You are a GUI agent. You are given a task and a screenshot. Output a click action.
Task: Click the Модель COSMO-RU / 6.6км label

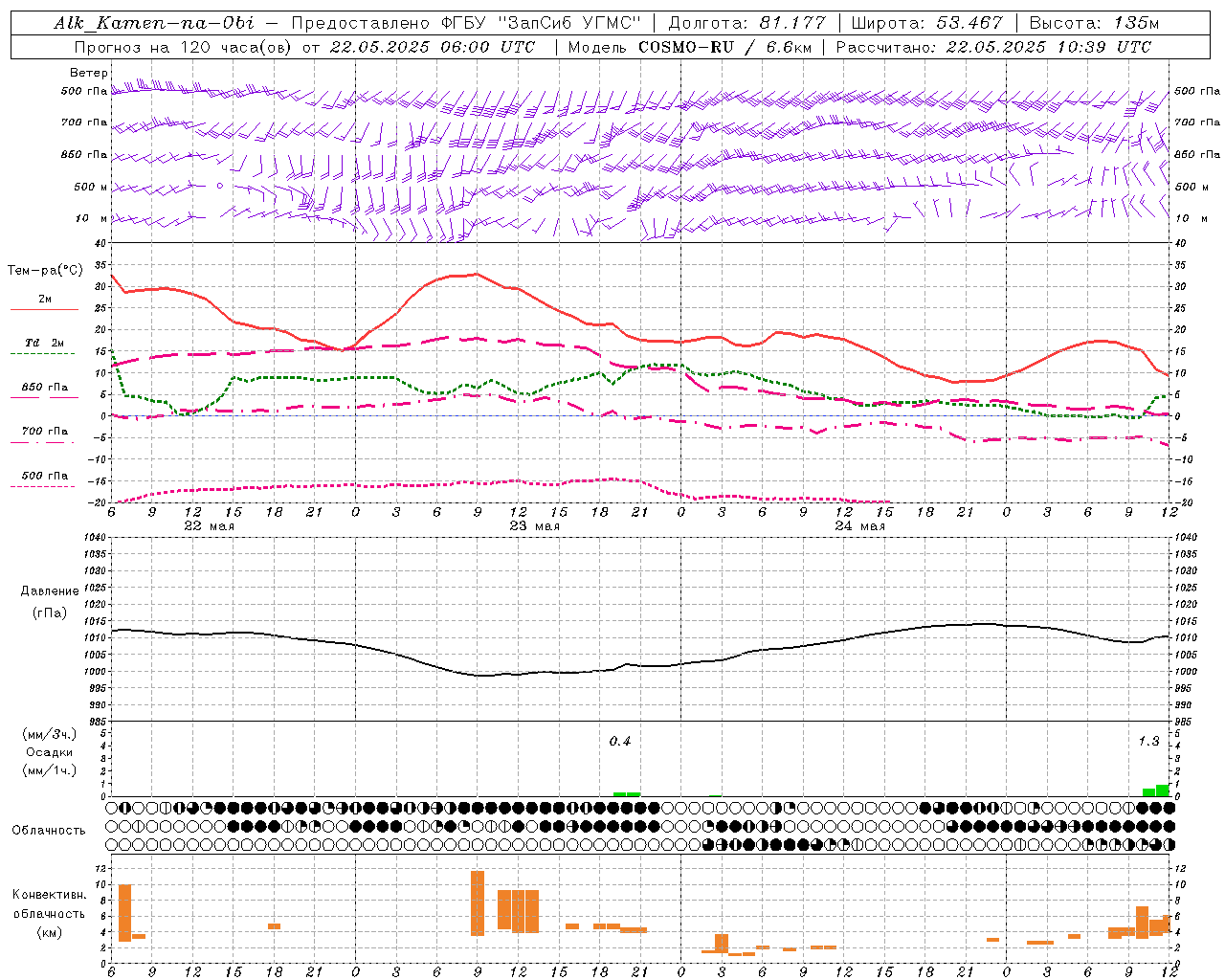[688, 47]
